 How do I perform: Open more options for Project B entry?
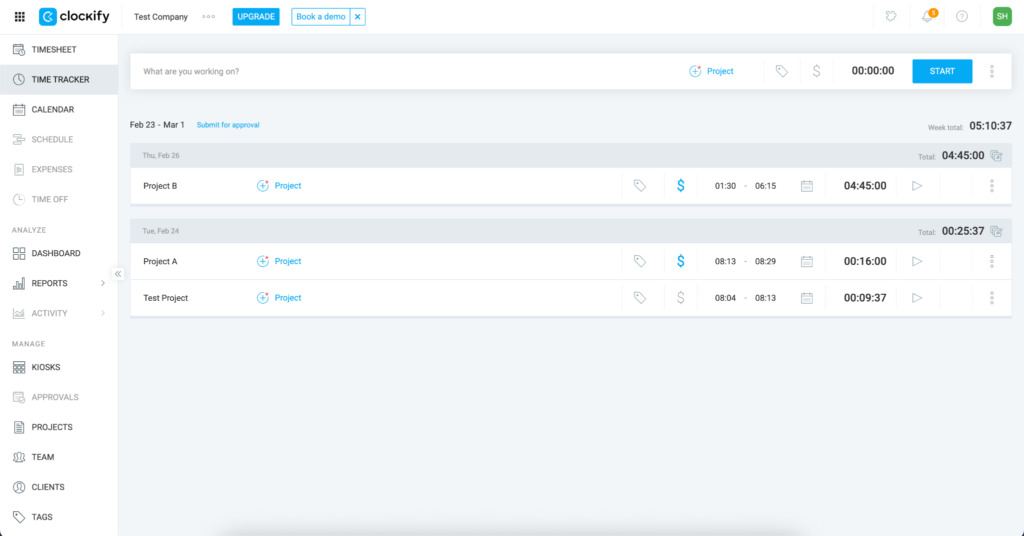(x=991, y=186)
